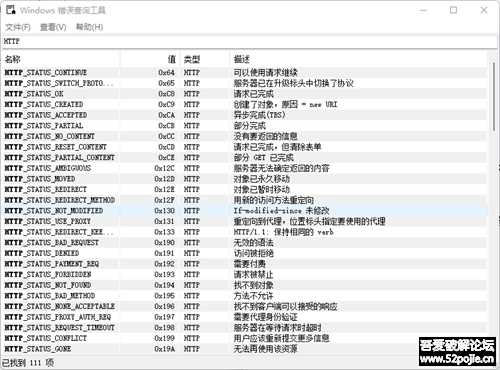Click description 无法再使用该资源

pos(265,349)
